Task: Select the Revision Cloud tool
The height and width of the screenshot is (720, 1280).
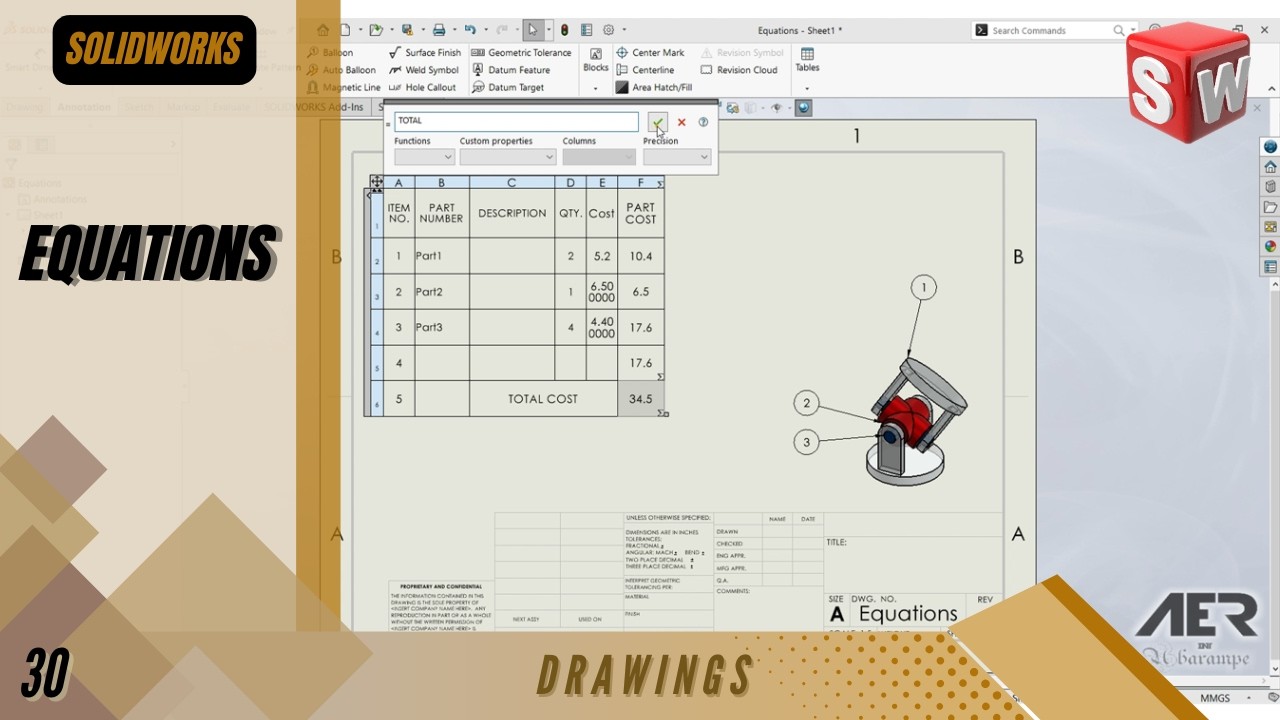Action: coord(739,70)
